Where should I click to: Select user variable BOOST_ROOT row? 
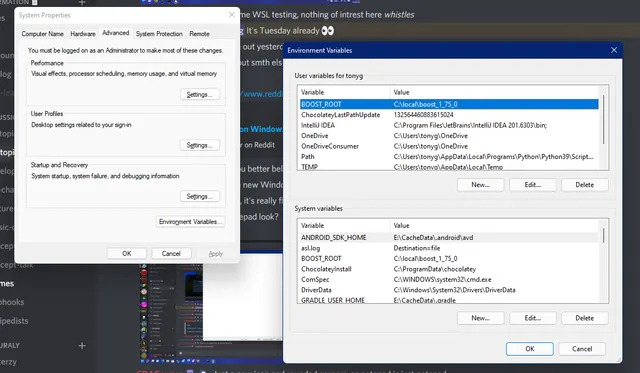449,104
